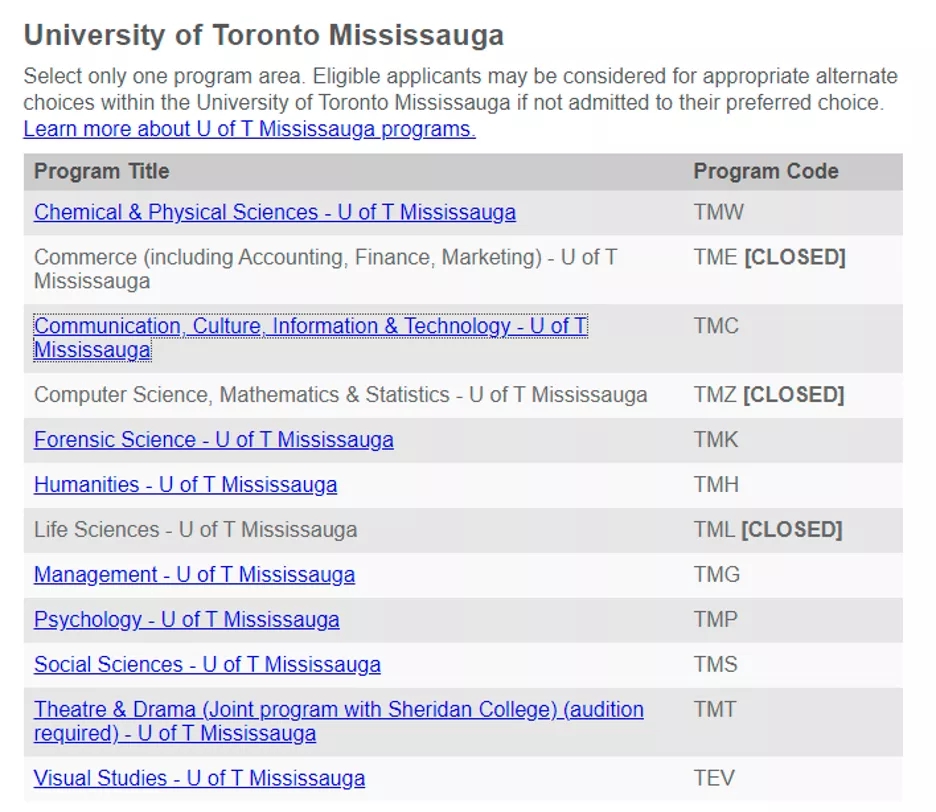Viewport: 936px width, 812px height.
Task: Click the Program Title column header
Action: coord(101,171)
